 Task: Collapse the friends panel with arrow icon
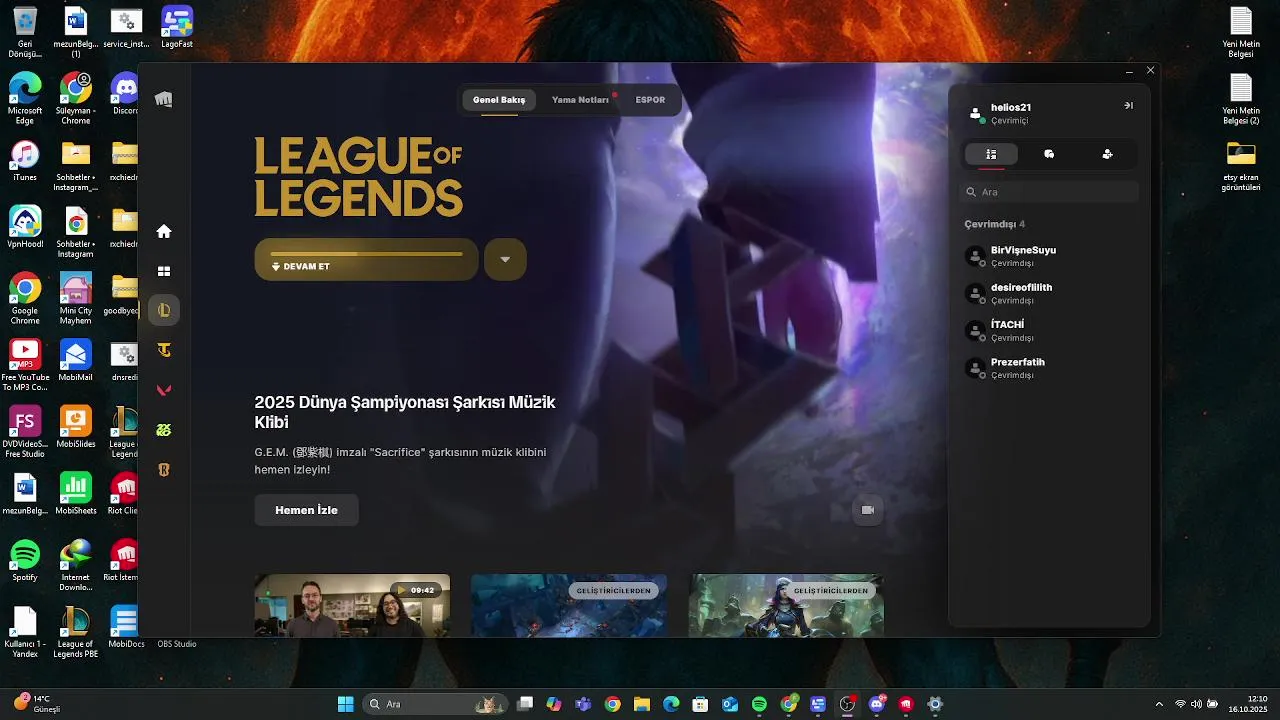(x=1128, y=105)
